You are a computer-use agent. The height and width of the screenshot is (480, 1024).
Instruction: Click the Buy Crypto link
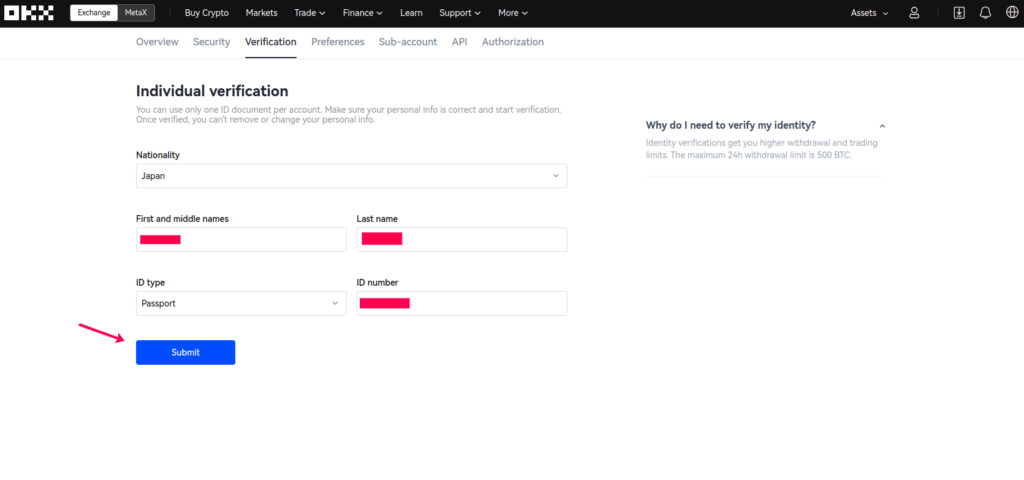207,13
